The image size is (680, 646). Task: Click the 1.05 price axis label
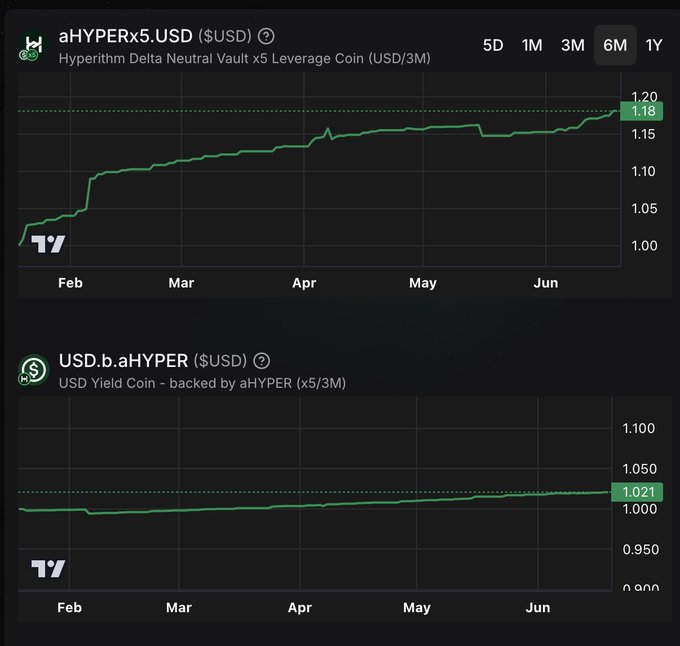[x=644, y=209]
